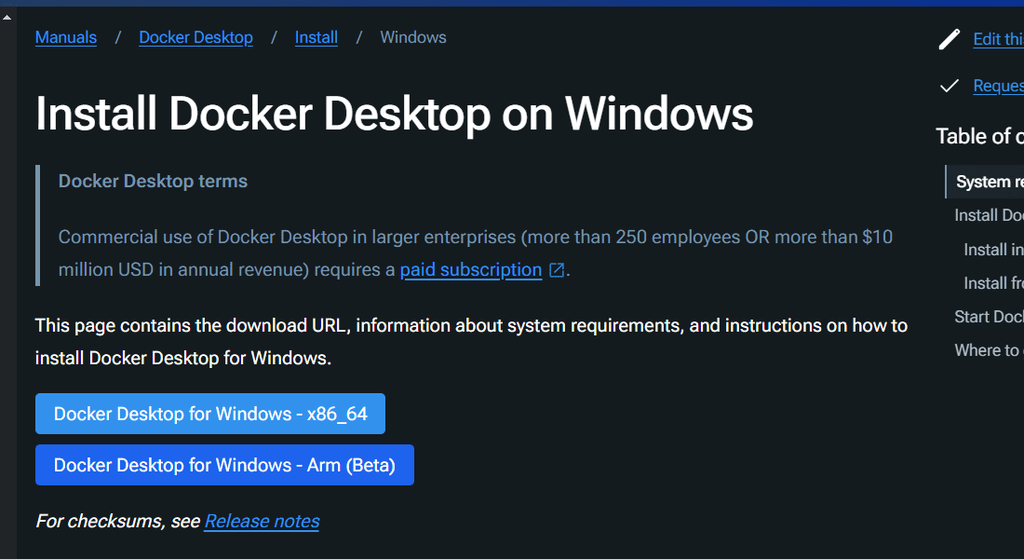Click the pencil edit icon
Image resolution: width=1024 pixels, height=559 pixels.
click(949, 39)
